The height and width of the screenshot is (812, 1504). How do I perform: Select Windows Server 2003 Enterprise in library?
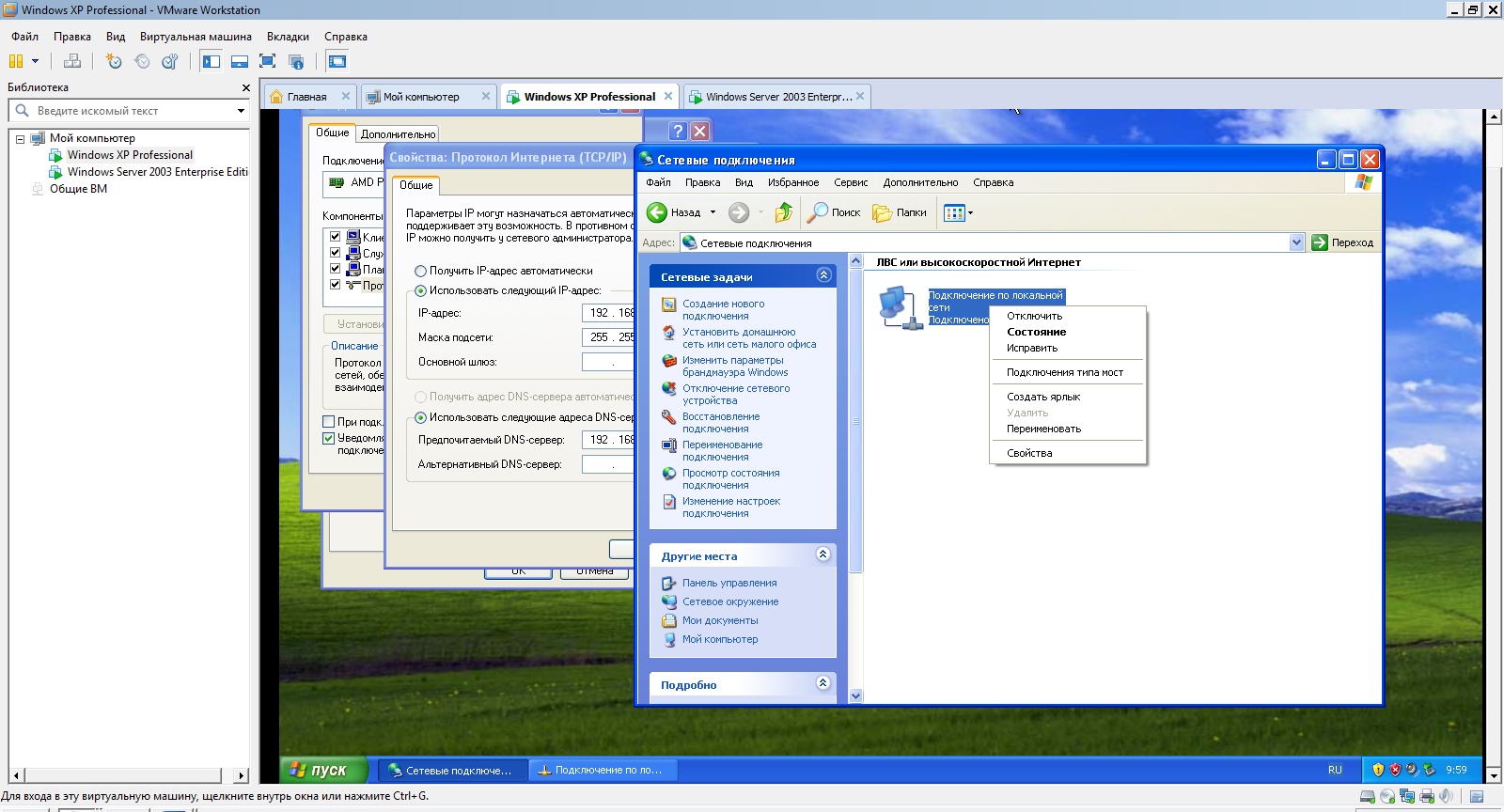click(157, 172)
